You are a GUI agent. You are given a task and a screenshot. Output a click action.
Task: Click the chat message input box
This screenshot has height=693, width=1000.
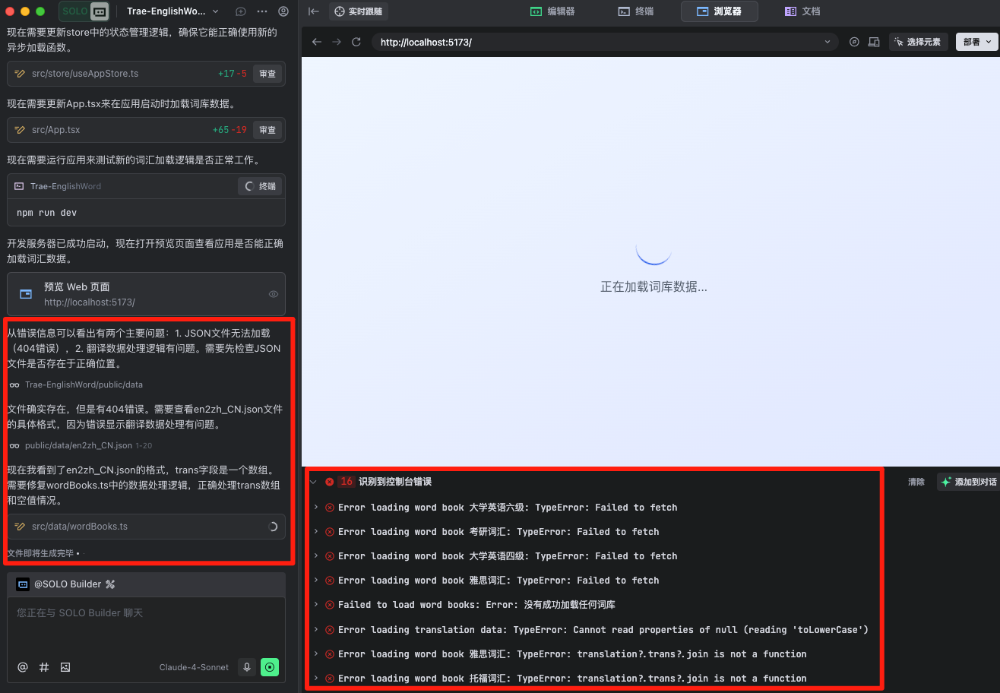[146, 625]
